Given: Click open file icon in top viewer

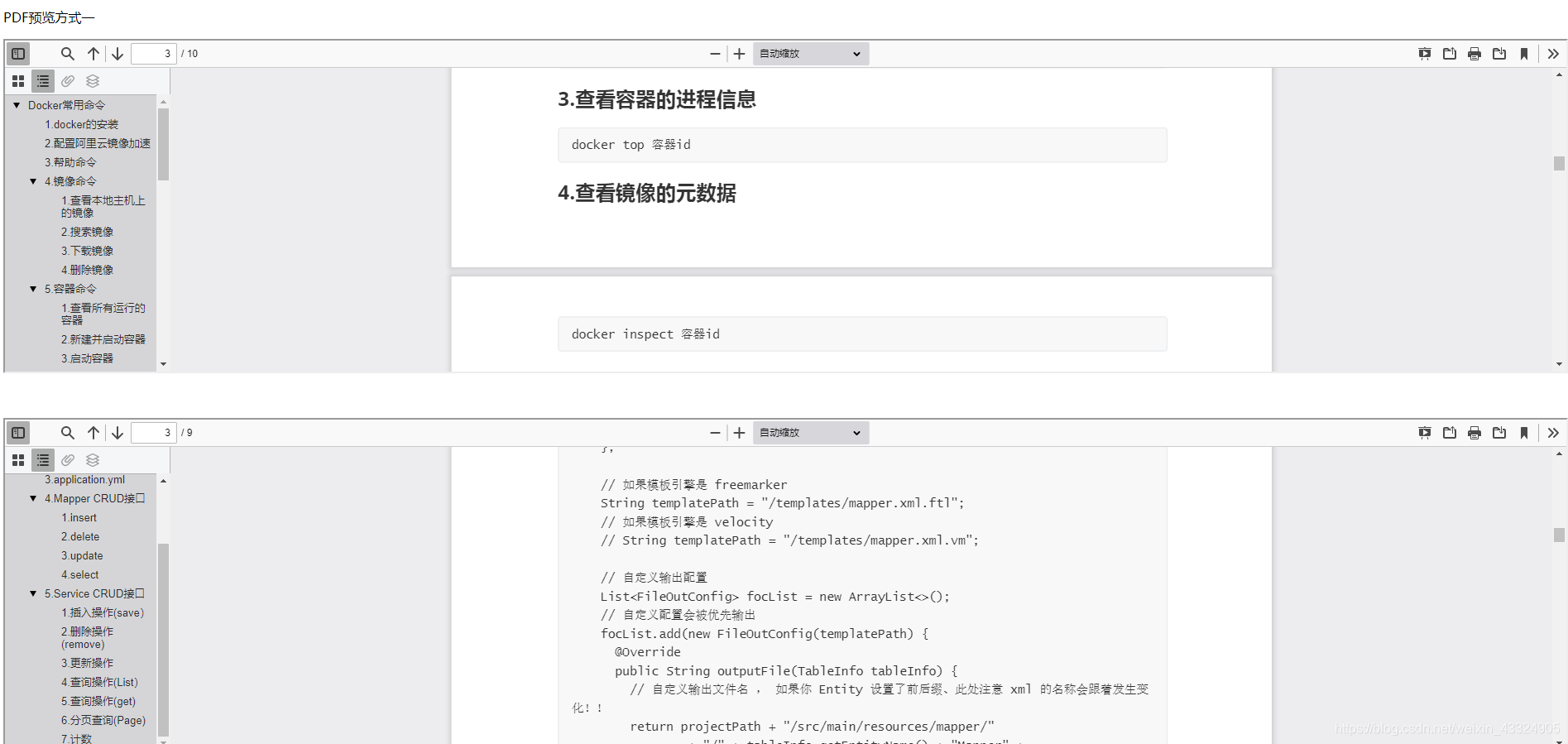Looking at the screenshot, I should tap(1450, 54).
